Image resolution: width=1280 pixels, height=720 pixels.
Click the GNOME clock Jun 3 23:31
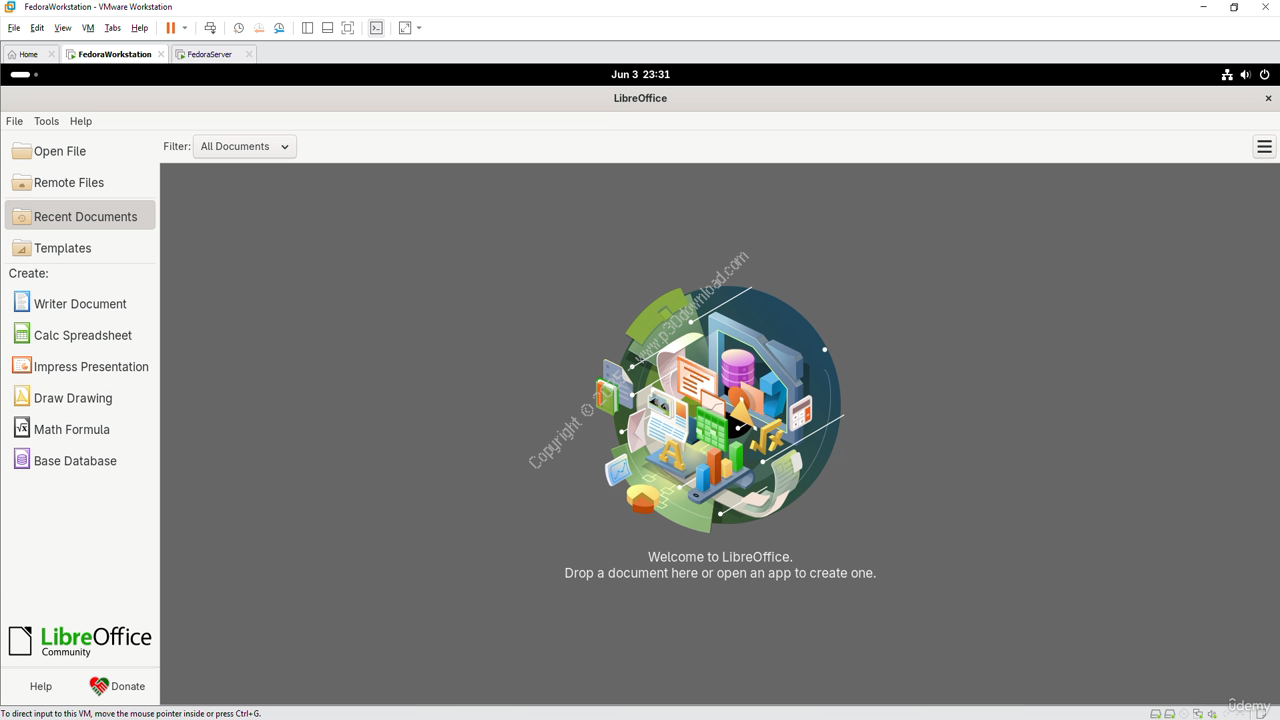click(x=640, y=75)
